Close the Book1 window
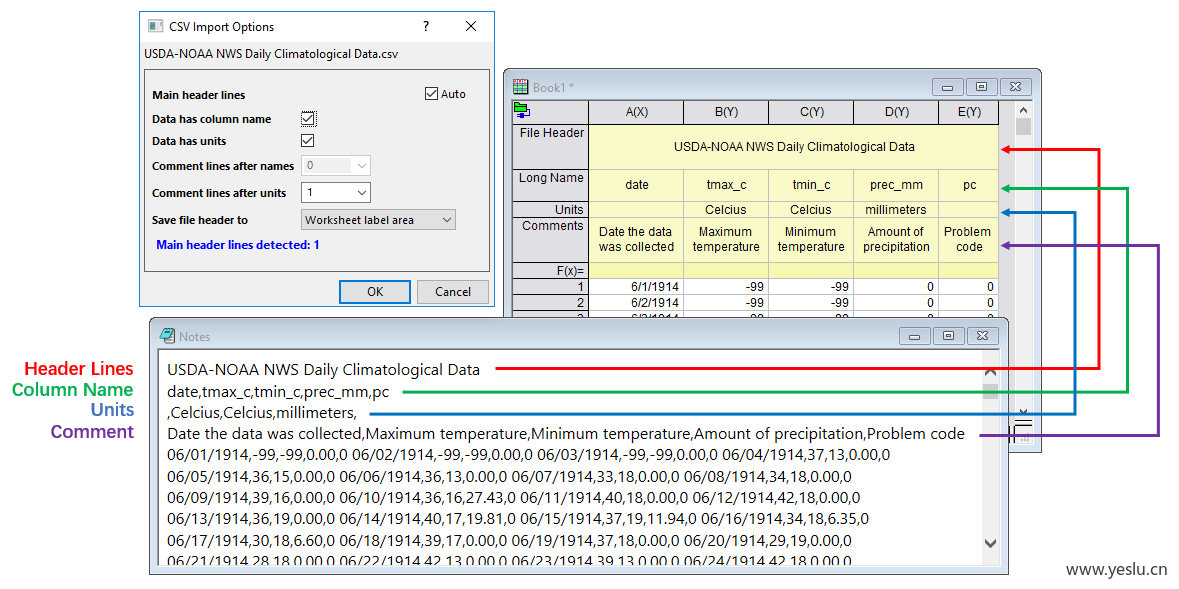 point(1015,87)
